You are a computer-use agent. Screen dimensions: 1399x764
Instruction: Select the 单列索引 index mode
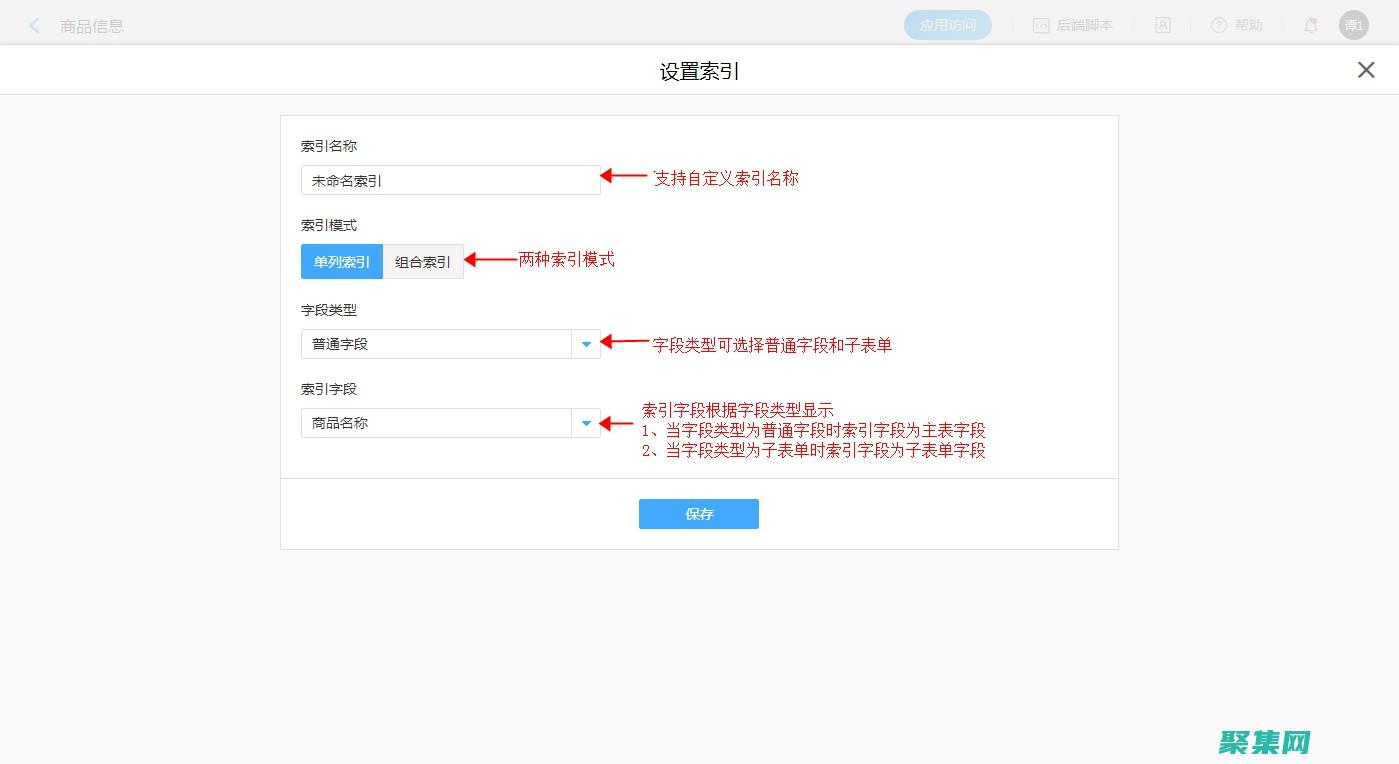point(341,261)
